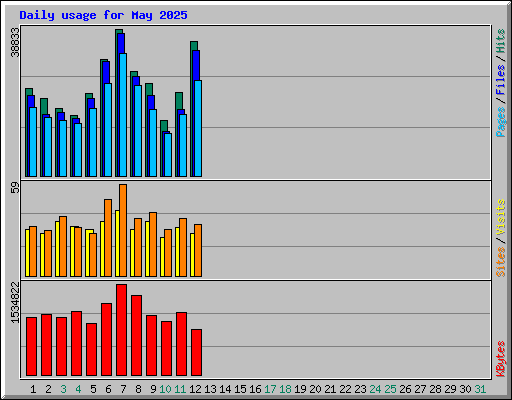
Task: Click the green 'Hits' legend label
Action: pos(501,41)
